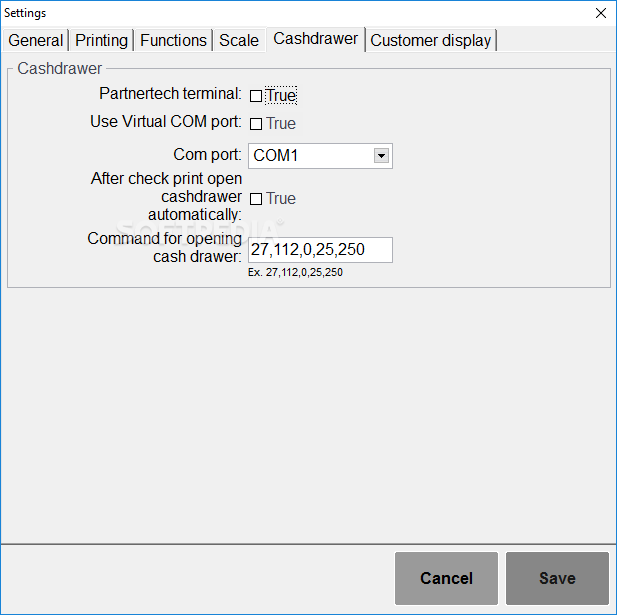Click the cash drawer command input field

point(320,250)
